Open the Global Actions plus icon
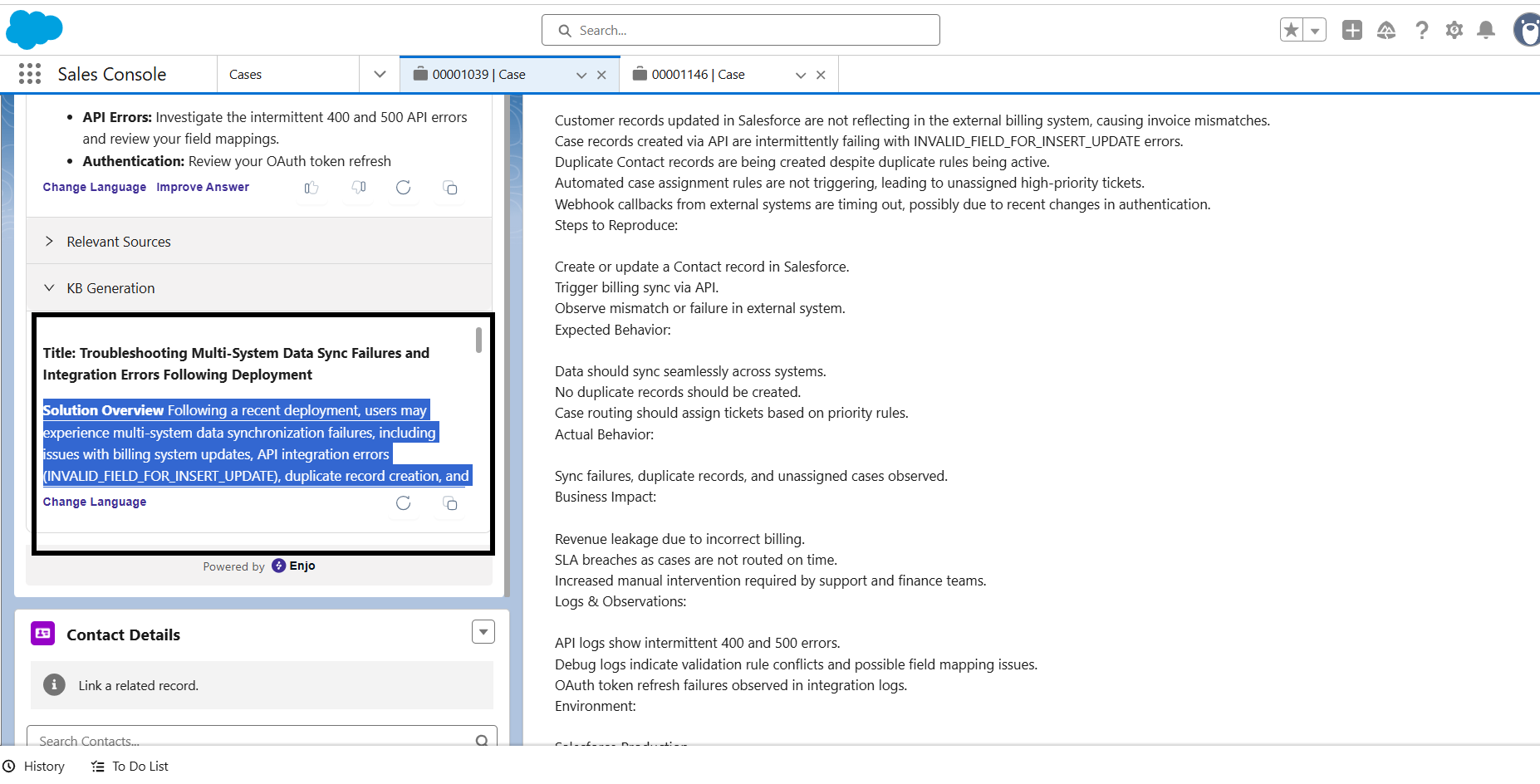Screen dimensions: 1540x784 pos(1352,30)
